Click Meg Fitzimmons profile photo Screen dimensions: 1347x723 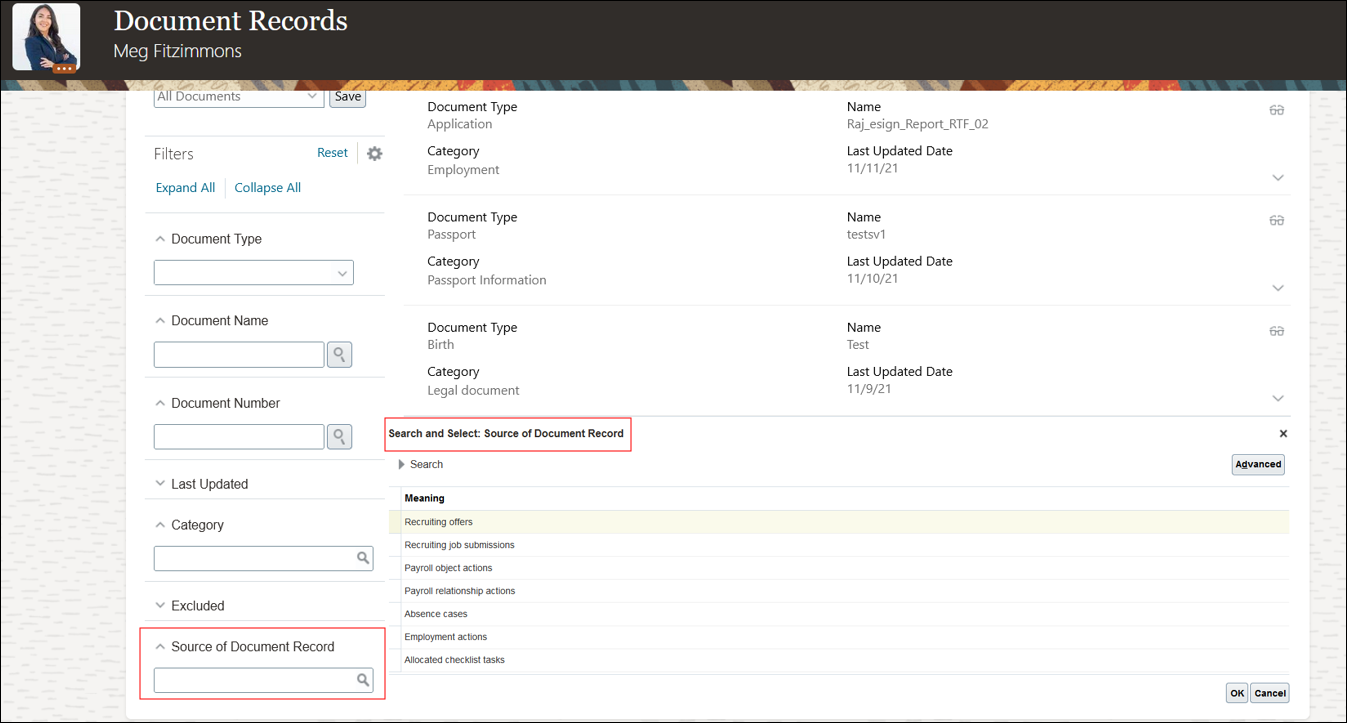coord(46,37)
